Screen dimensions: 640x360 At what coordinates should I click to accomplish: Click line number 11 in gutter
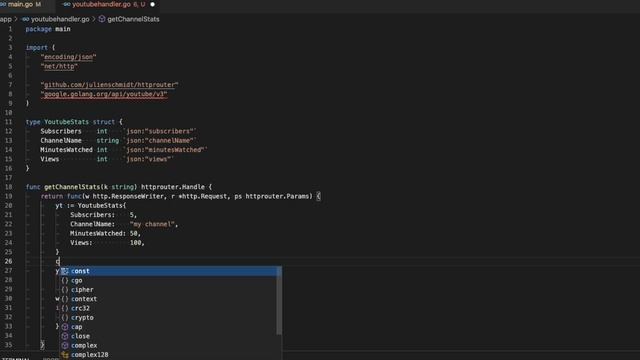point(9,122)
